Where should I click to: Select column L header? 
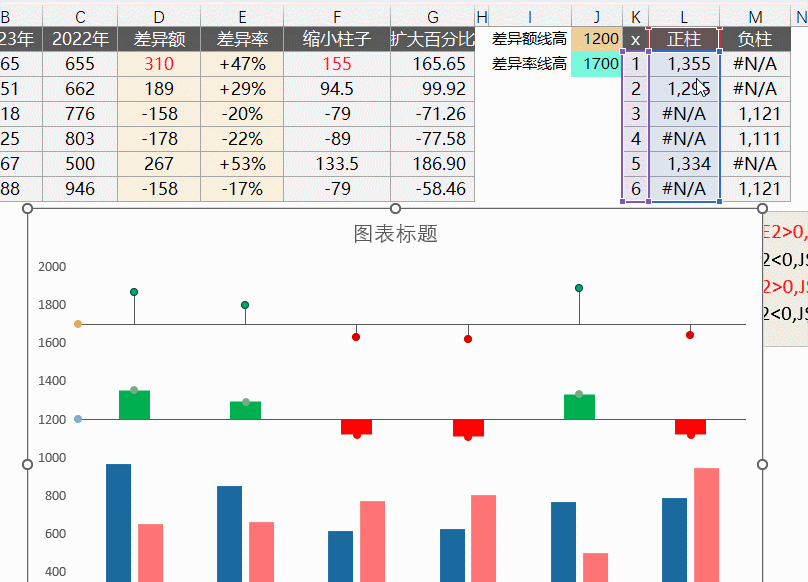pos(684,16)
